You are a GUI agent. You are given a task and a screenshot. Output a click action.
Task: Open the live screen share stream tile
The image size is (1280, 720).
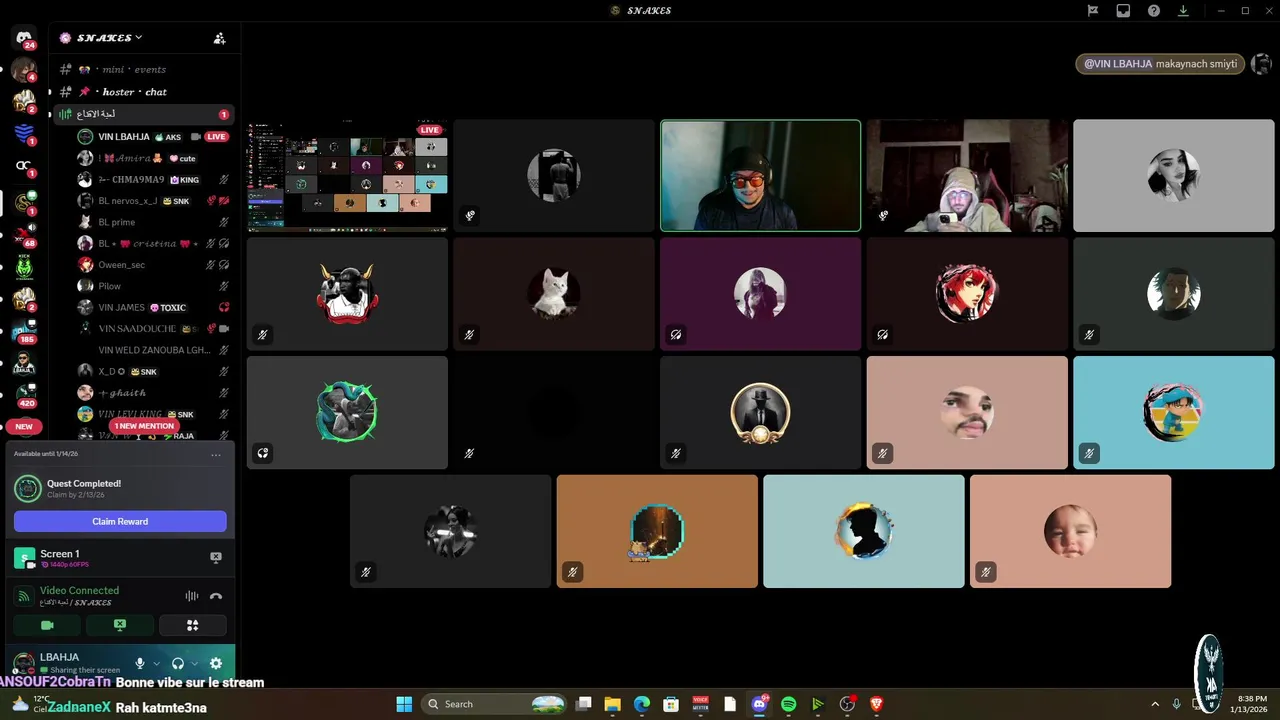(347, 176)
